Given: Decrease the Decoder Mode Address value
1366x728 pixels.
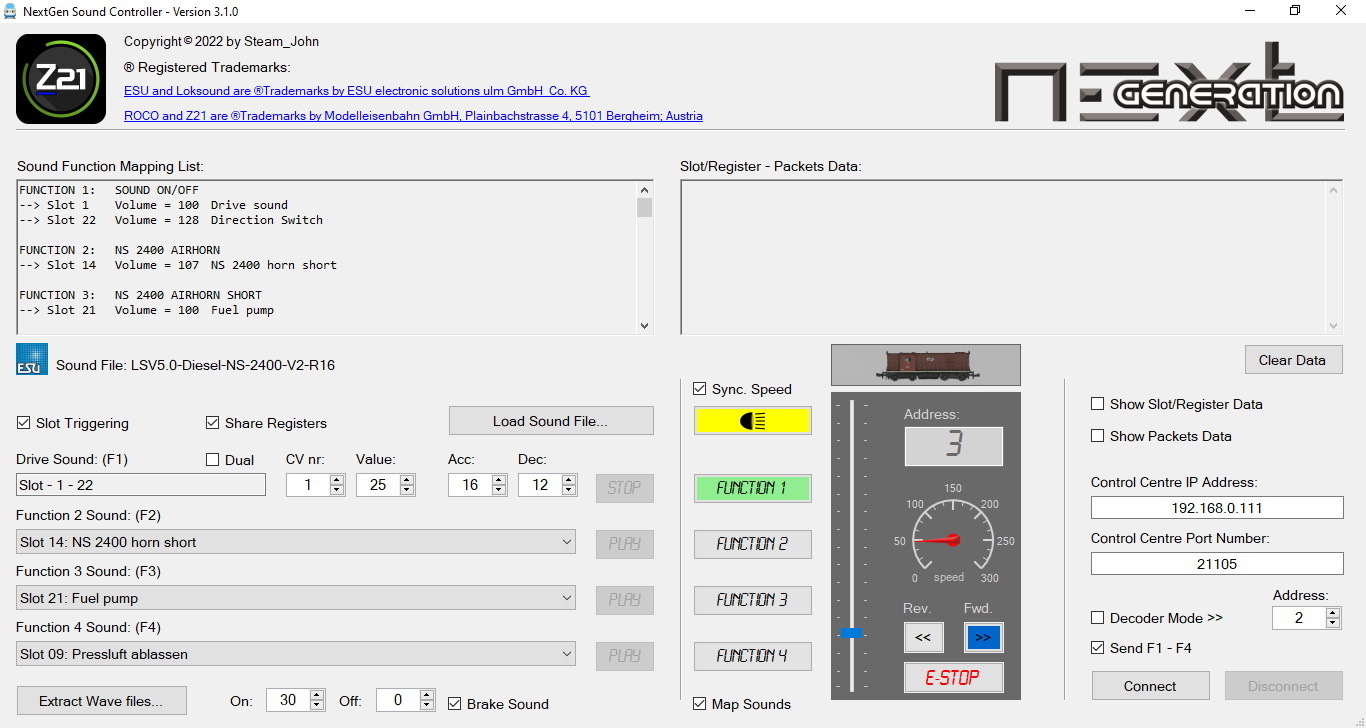Looking at the screenshot, I should coord(1332,623).
